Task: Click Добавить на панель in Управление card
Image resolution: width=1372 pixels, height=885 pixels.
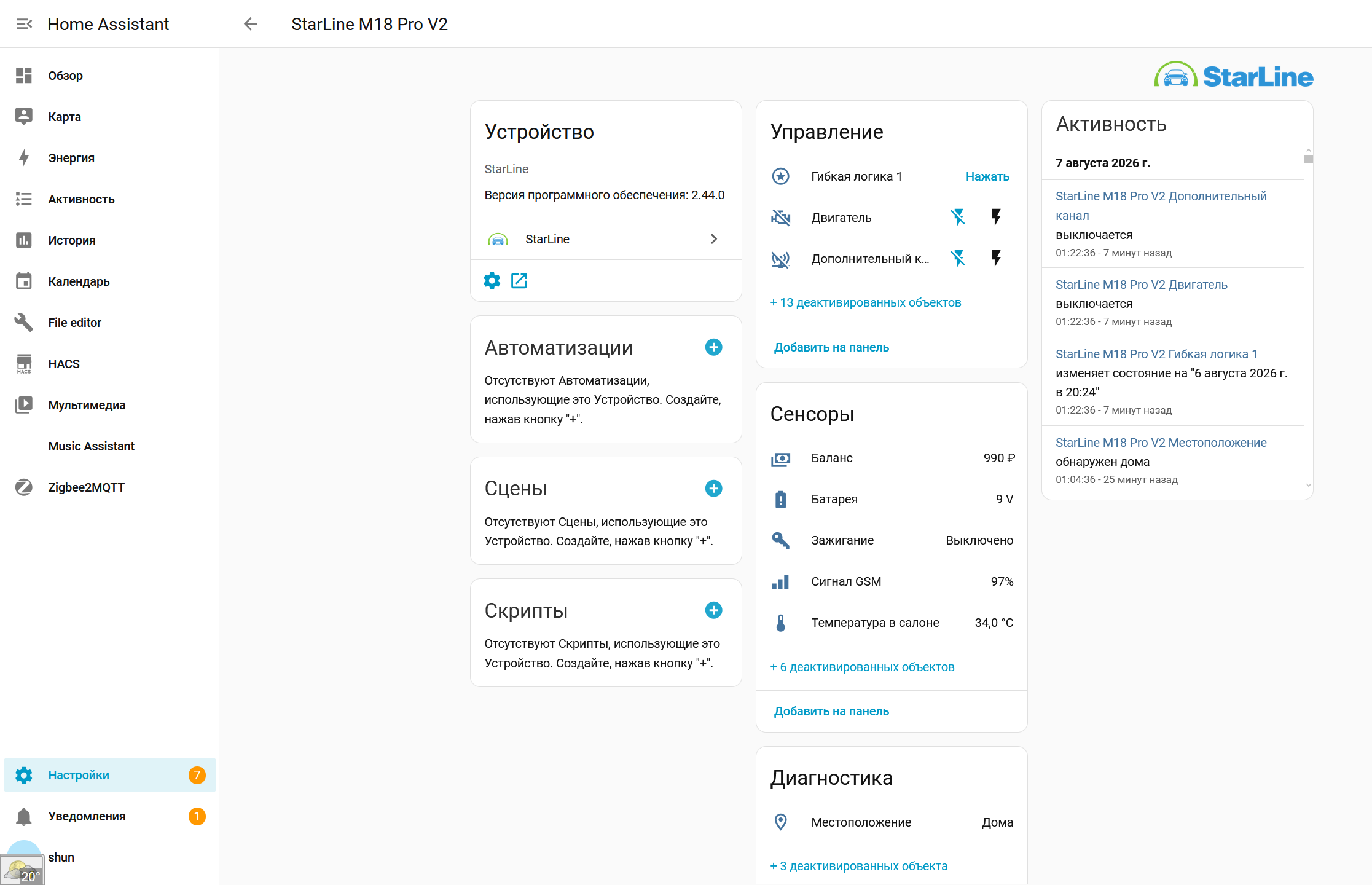Action: pos(831,347)
